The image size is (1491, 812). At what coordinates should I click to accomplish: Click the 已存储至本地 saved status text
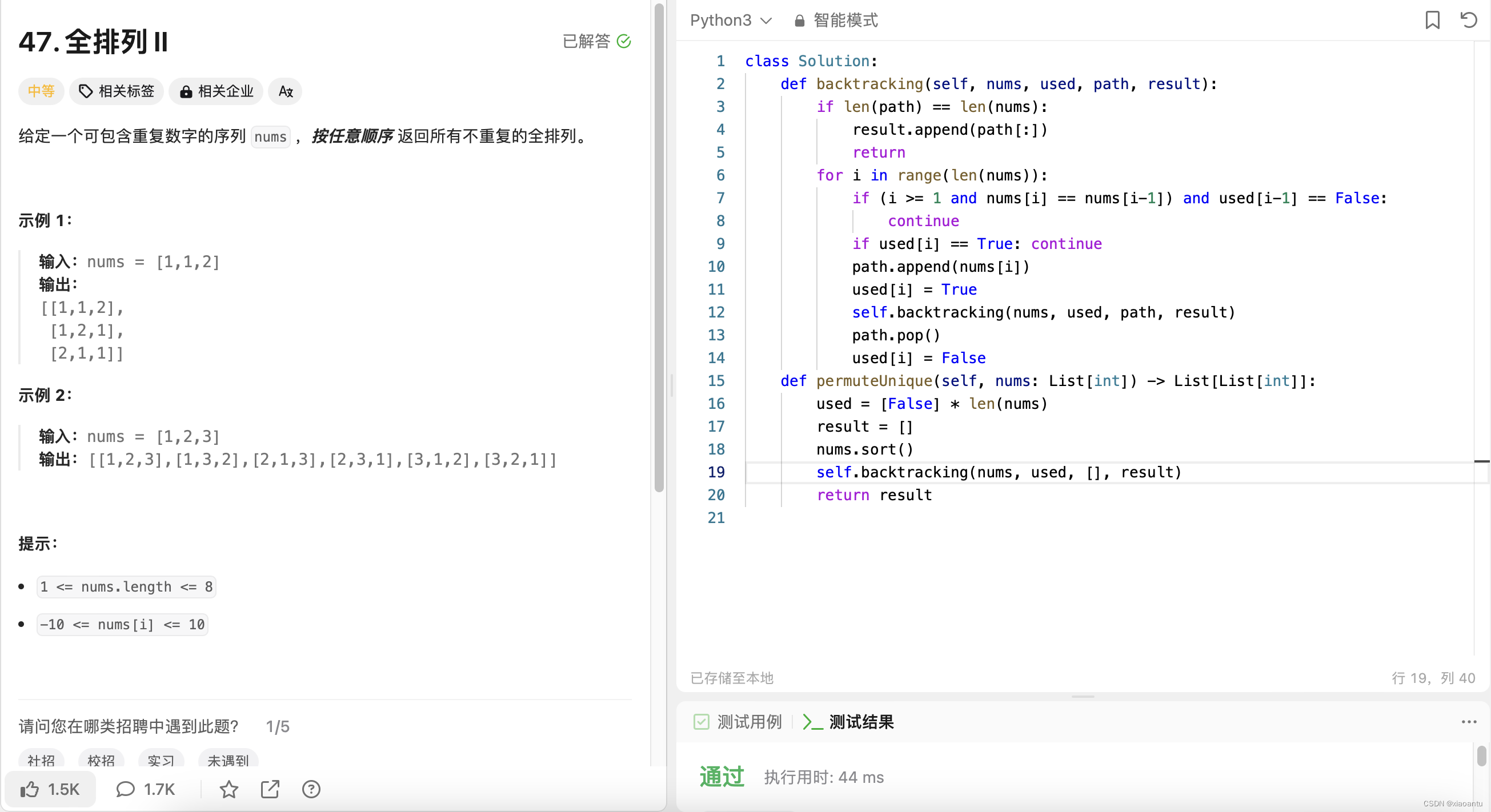coord(732,678)
